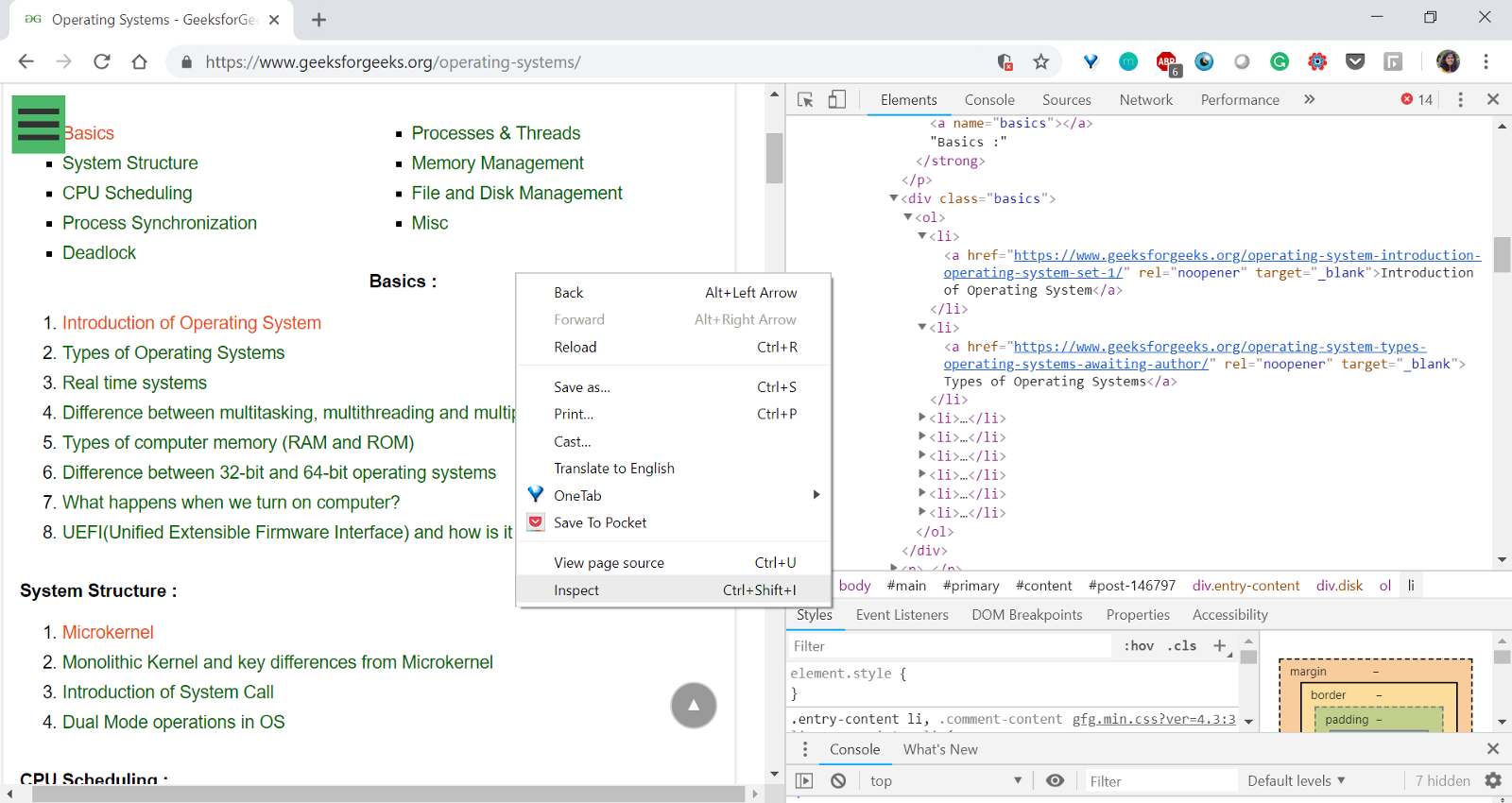Click the scroll-to-top arrow button
Screen dimensions: 1512x803
pyautogui.click(x=694, y=705)
